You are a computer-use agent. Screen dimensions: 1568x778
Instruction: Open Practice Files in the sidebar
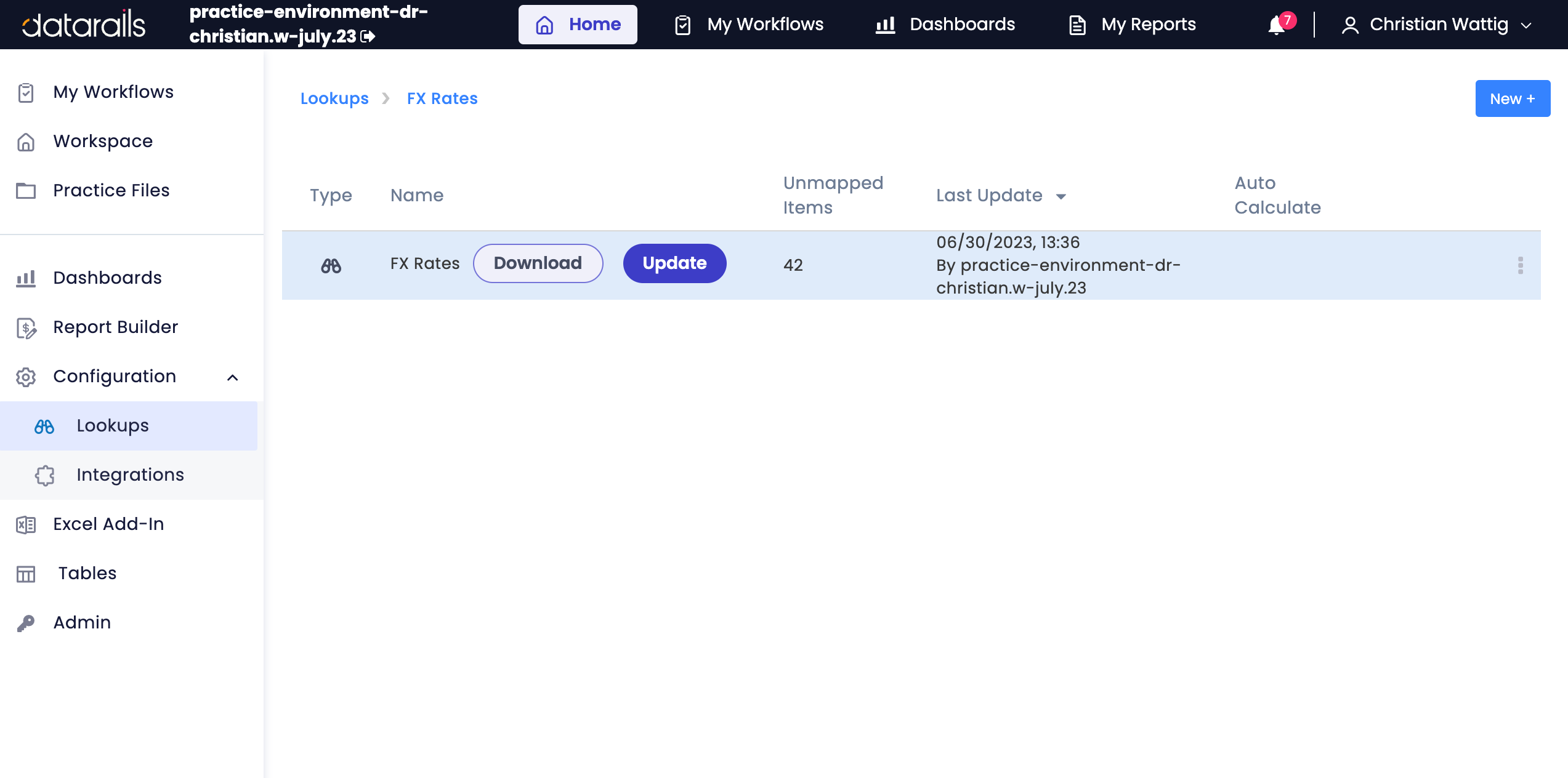111,190
